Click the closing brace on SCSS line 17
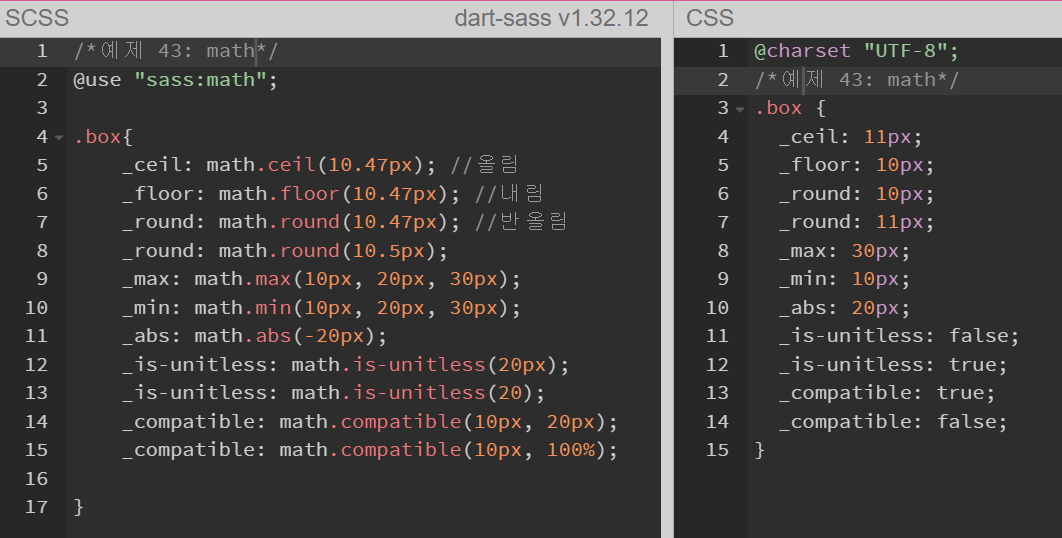The height and width of the screenshot is (538, 1062). pos(79,507)
